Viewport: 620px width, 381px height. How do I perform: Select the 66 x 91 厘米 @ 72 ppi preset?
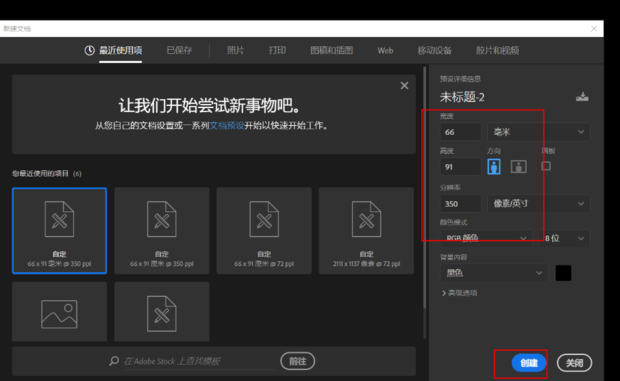[264, 230]
